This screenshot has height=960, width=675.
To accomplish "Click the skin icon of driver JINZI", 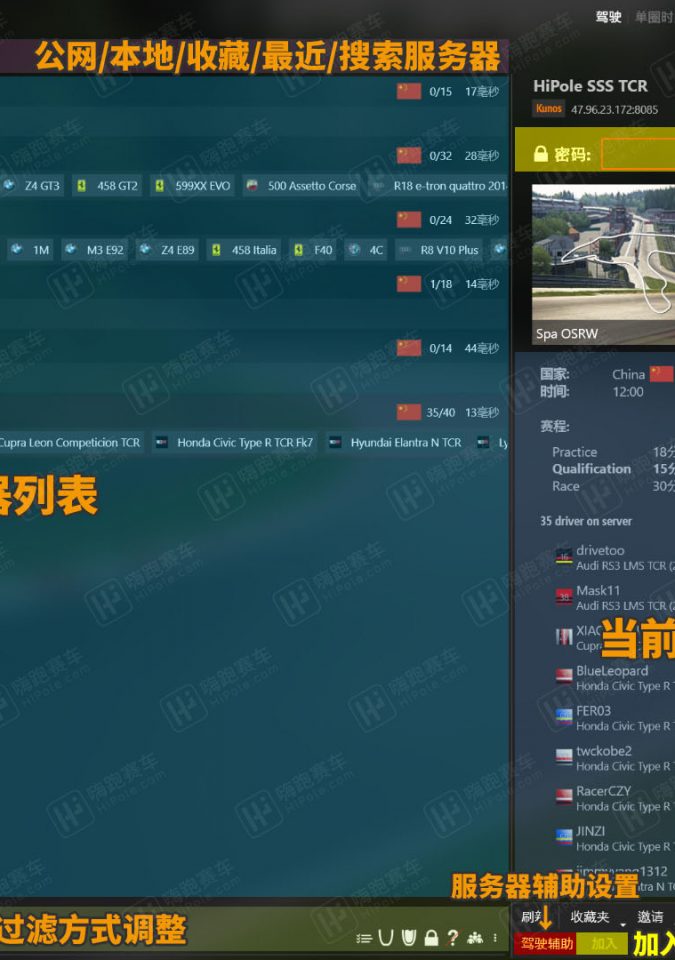I will coord(564,838).
